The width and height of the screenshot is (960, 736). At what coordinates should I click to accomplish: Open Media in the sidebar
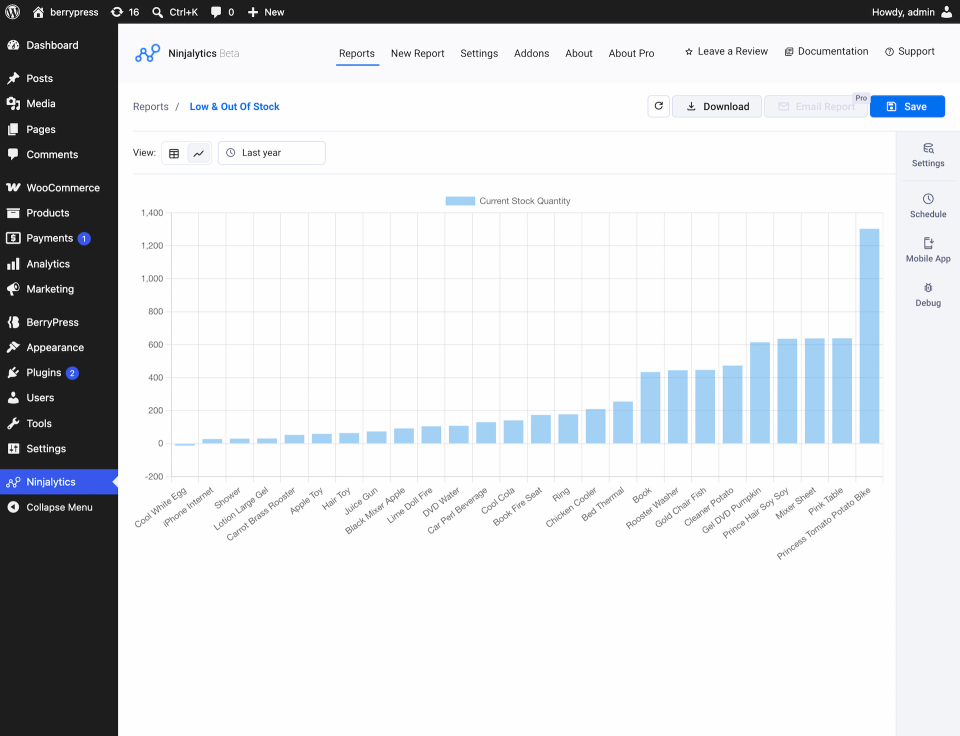(59, 103)
